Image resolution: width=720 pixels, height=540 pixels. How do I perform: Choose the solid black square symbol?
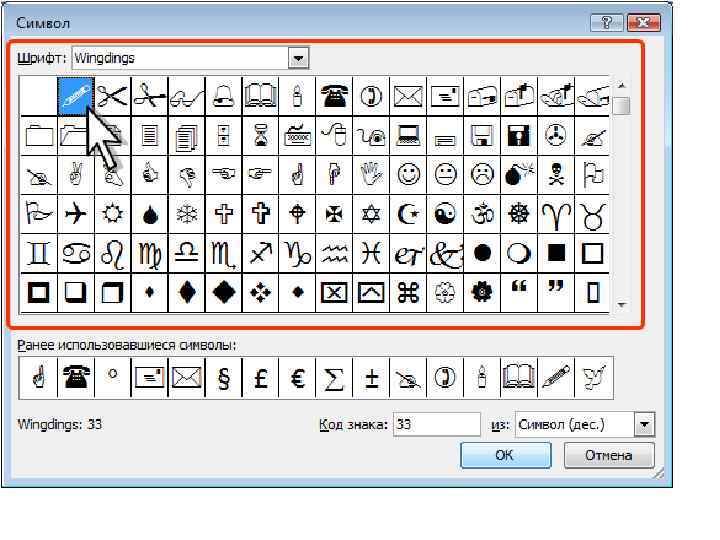556,253
